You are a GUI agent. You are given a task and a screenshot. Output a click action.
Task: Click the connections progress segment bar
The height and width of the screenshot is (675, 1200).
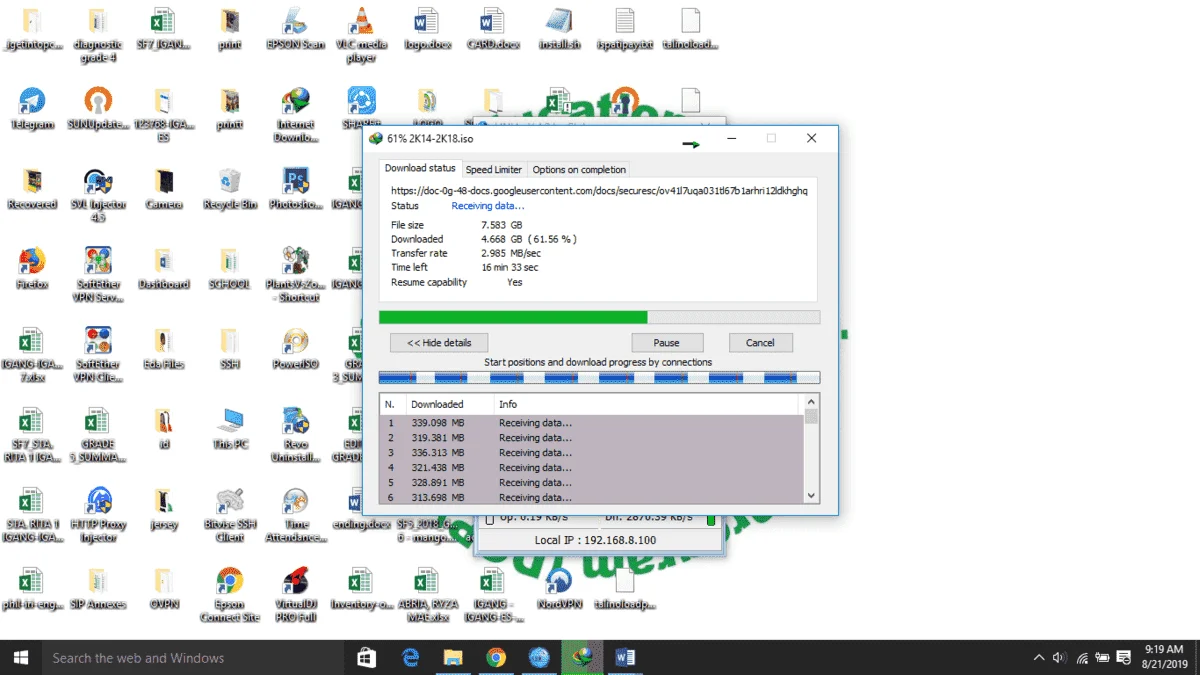click(x=599, y=378)
